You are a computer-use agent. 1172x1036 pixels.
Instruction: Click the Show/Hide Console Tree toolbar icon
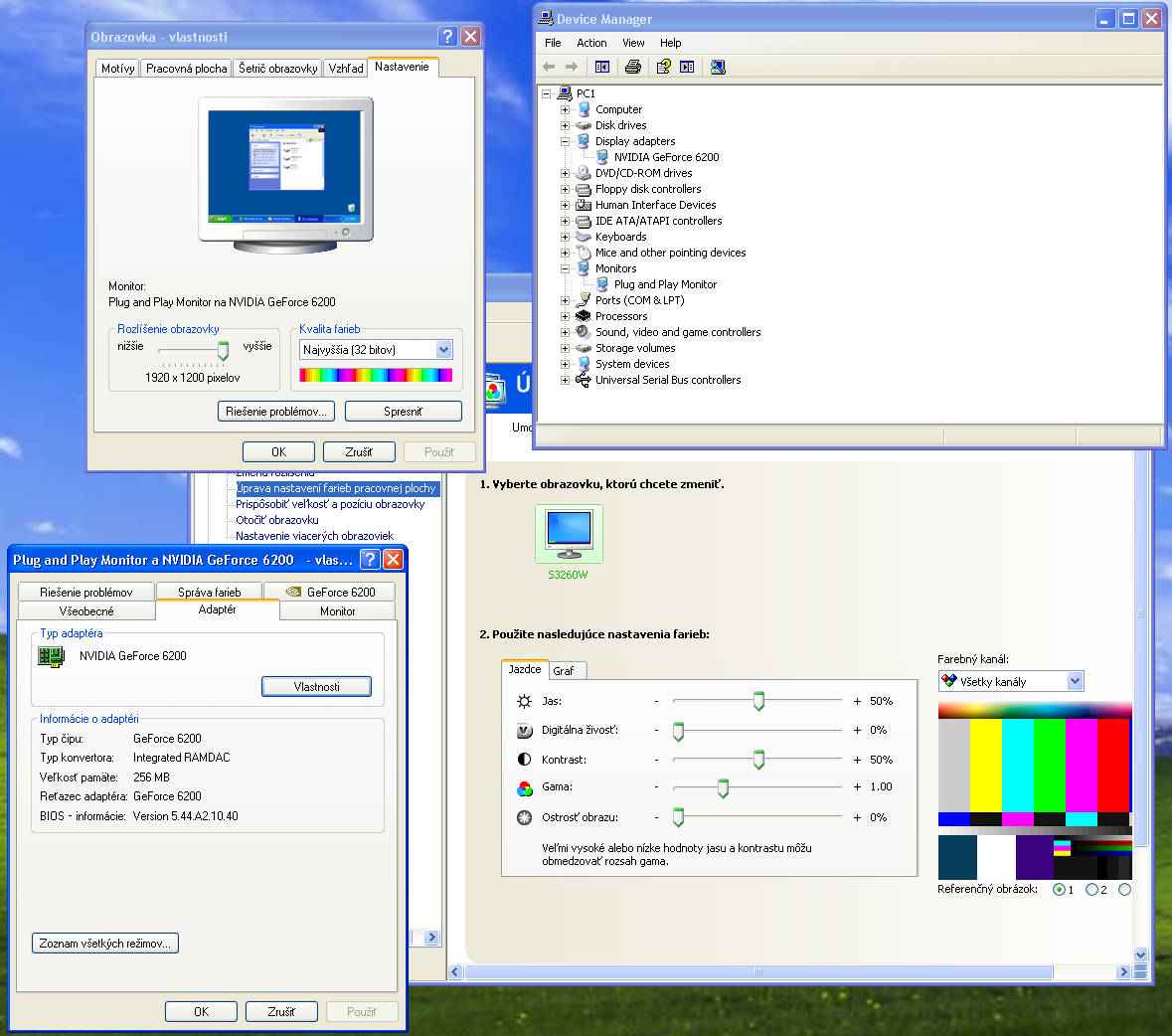pos(602,67)
